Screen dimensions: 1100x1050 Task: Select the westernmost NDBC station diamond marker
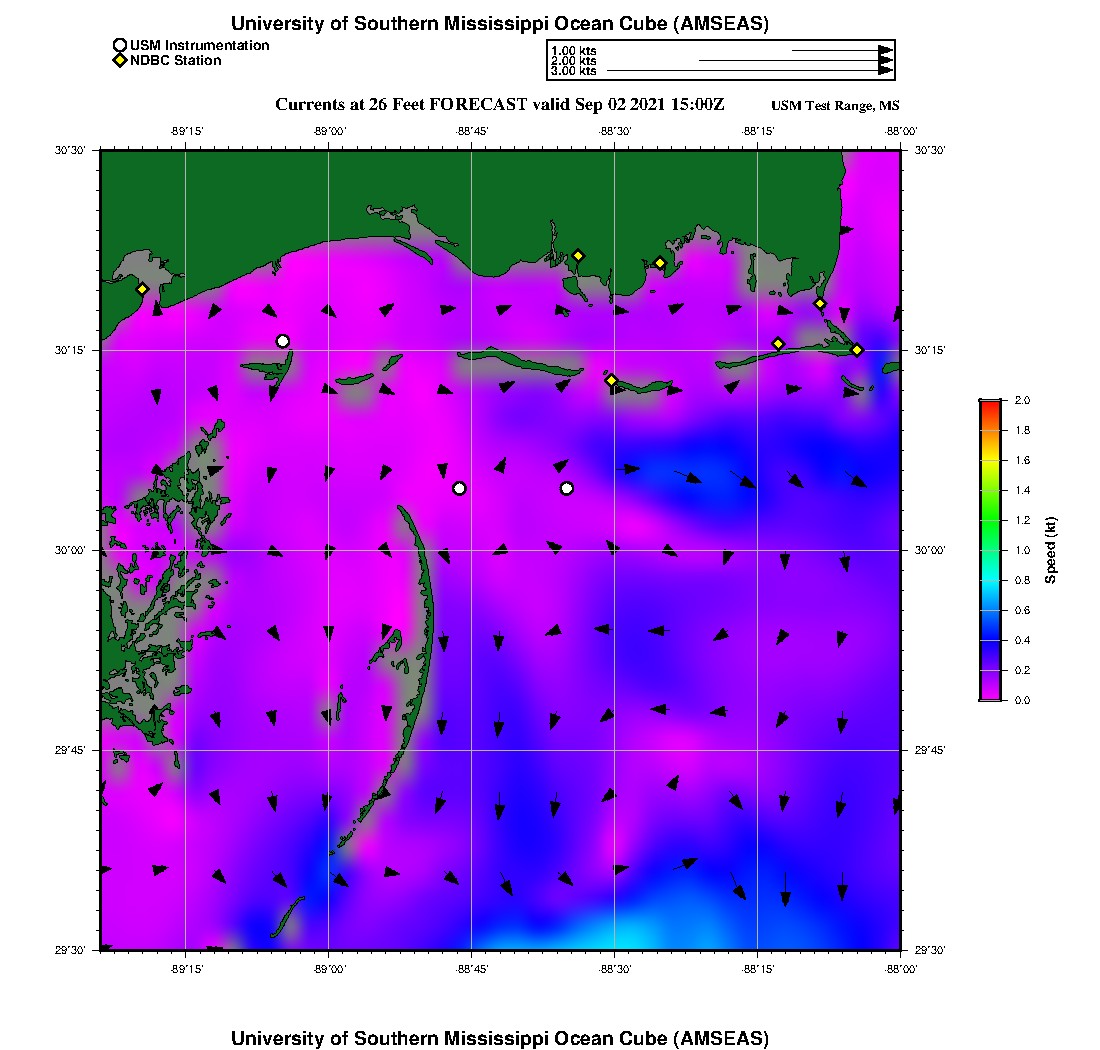click(142, 289)
